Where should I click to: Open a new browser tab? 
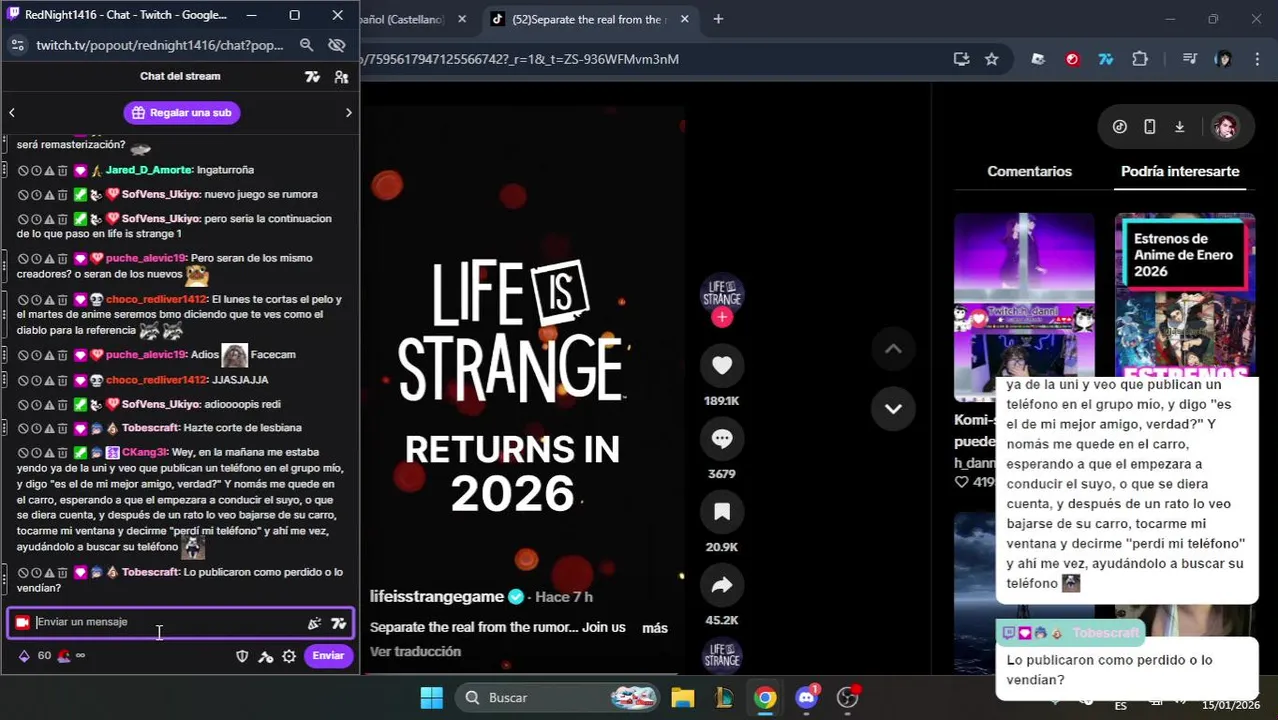[718, 19]
